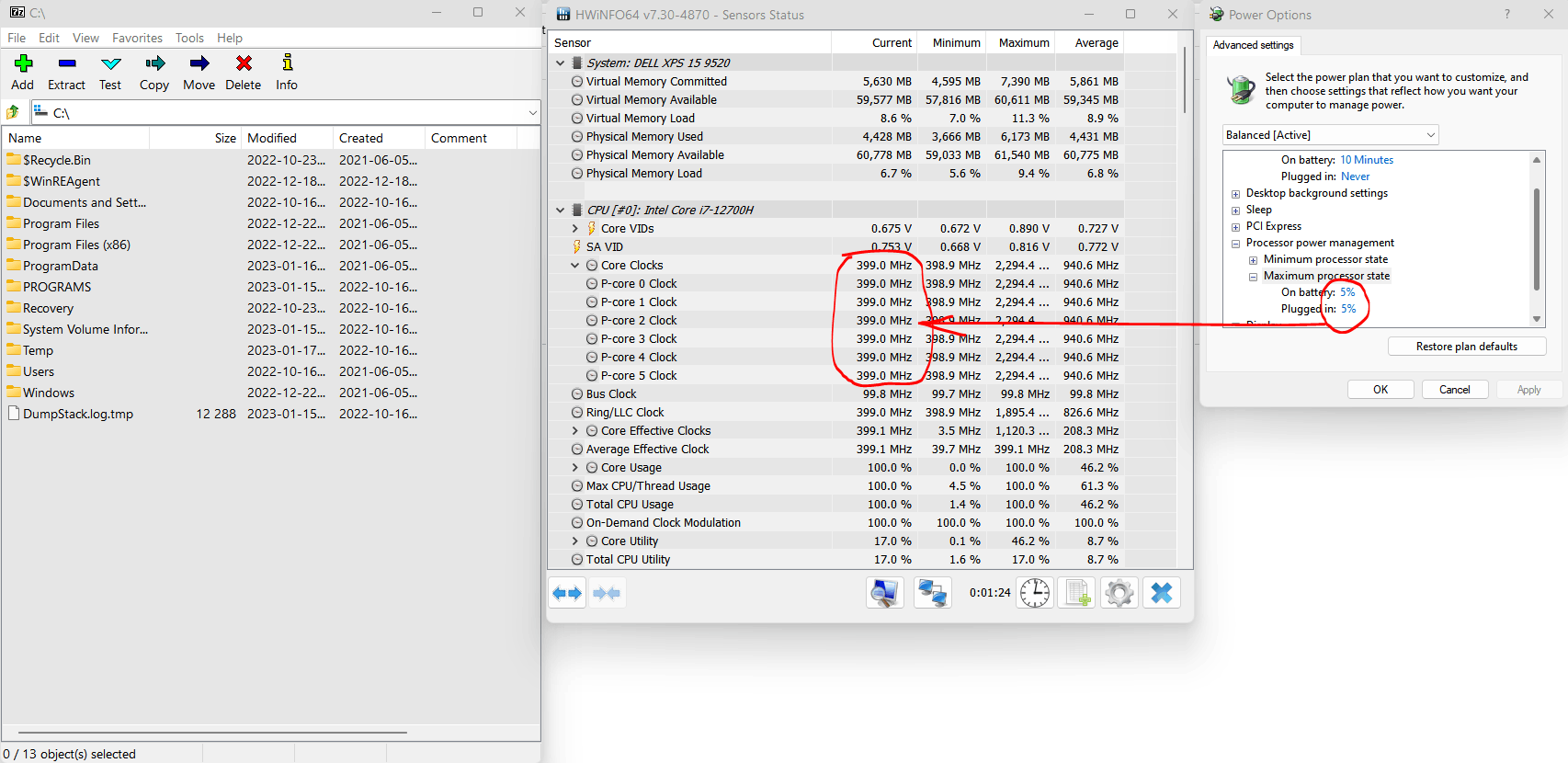Click the Copy toolbar icon
The image size is (1568, 763).
pyautogui.click(x=154, y=63)
